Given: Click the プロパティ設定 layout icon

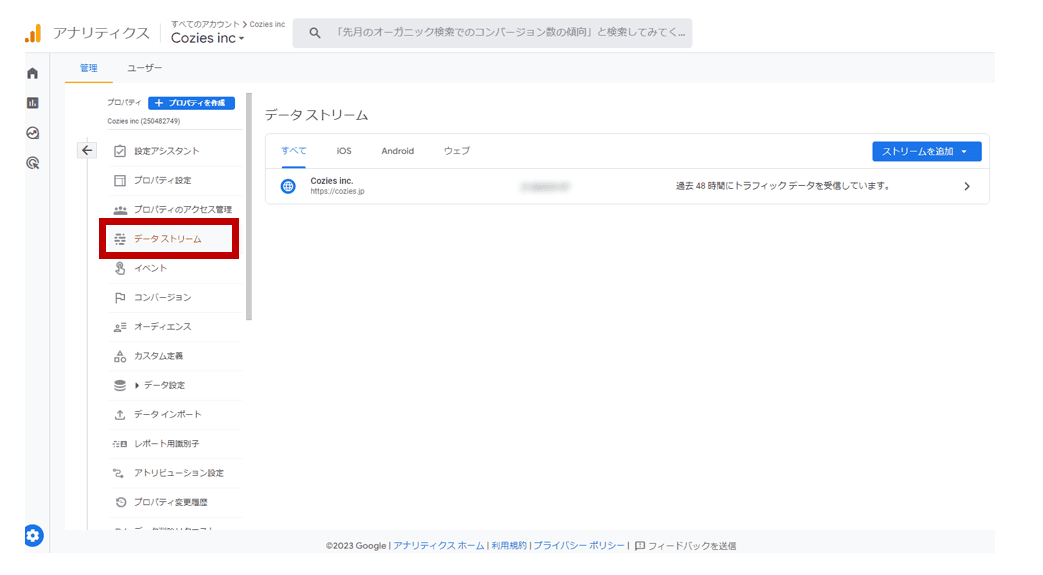Looking at the screenshot, I should point(120,180).
